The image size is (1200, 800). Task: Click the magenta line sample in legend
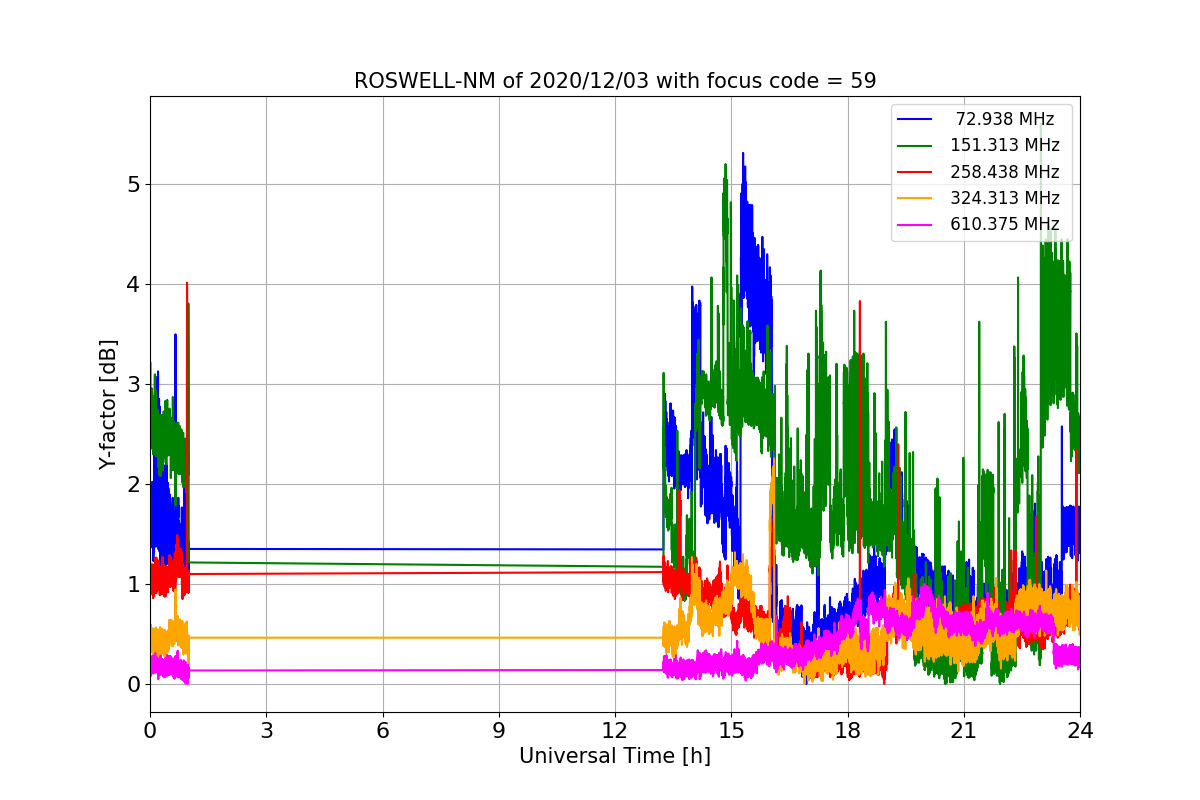click(x=916, y=224)
